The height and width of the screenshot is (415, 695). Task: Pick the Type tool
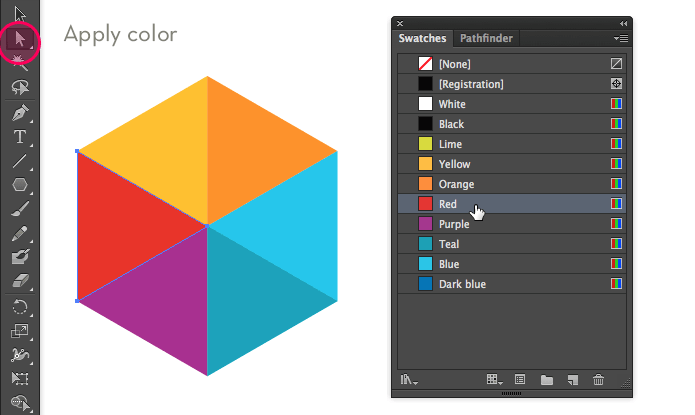pos(20,136)
